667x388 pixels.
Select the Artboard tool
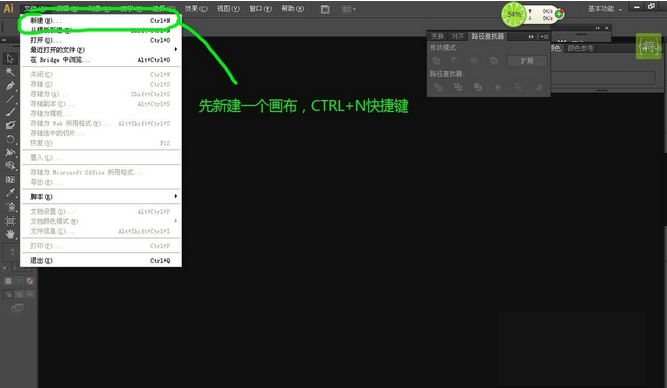click(10, 220)
